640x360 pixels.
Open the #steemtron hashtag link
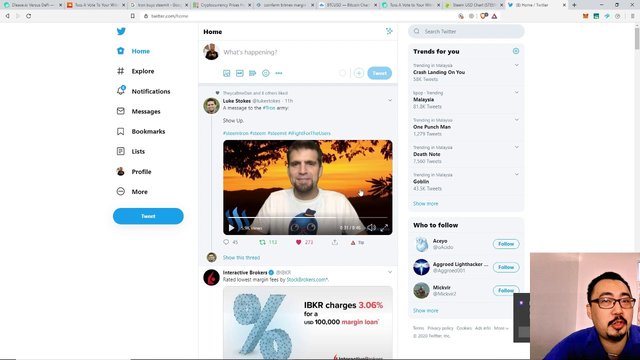point(236,133)
